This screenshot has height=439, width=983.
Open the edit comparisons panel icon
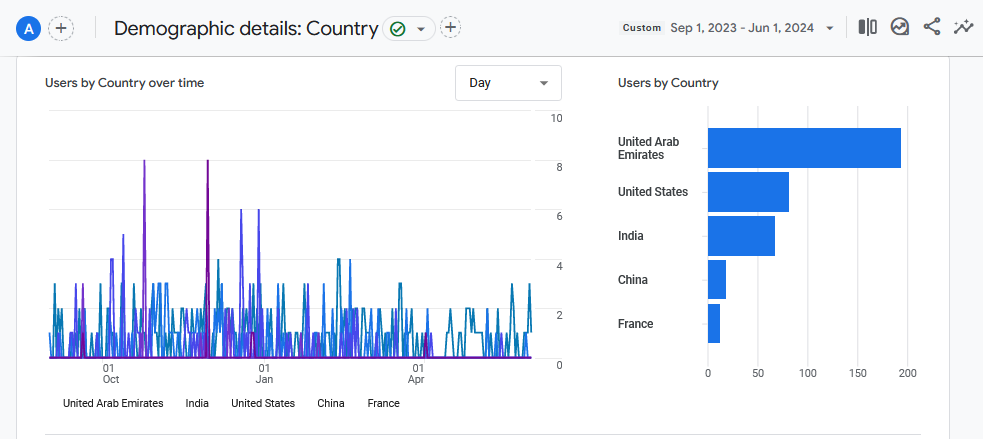click(867, 28)
